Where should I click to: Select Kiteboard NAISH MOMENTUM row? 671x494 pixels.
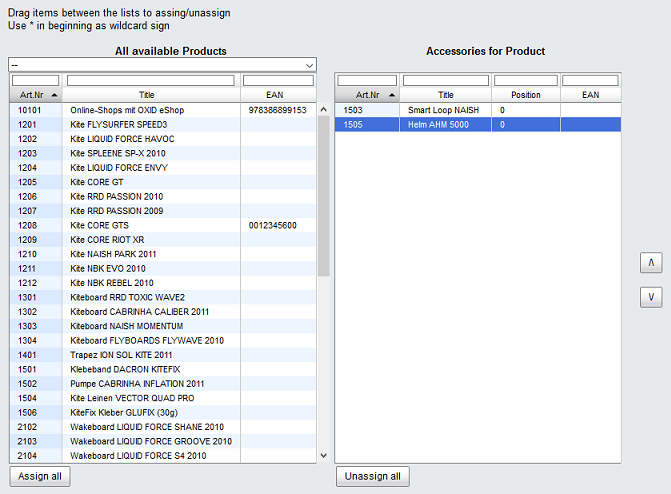[x=163, y=326]
